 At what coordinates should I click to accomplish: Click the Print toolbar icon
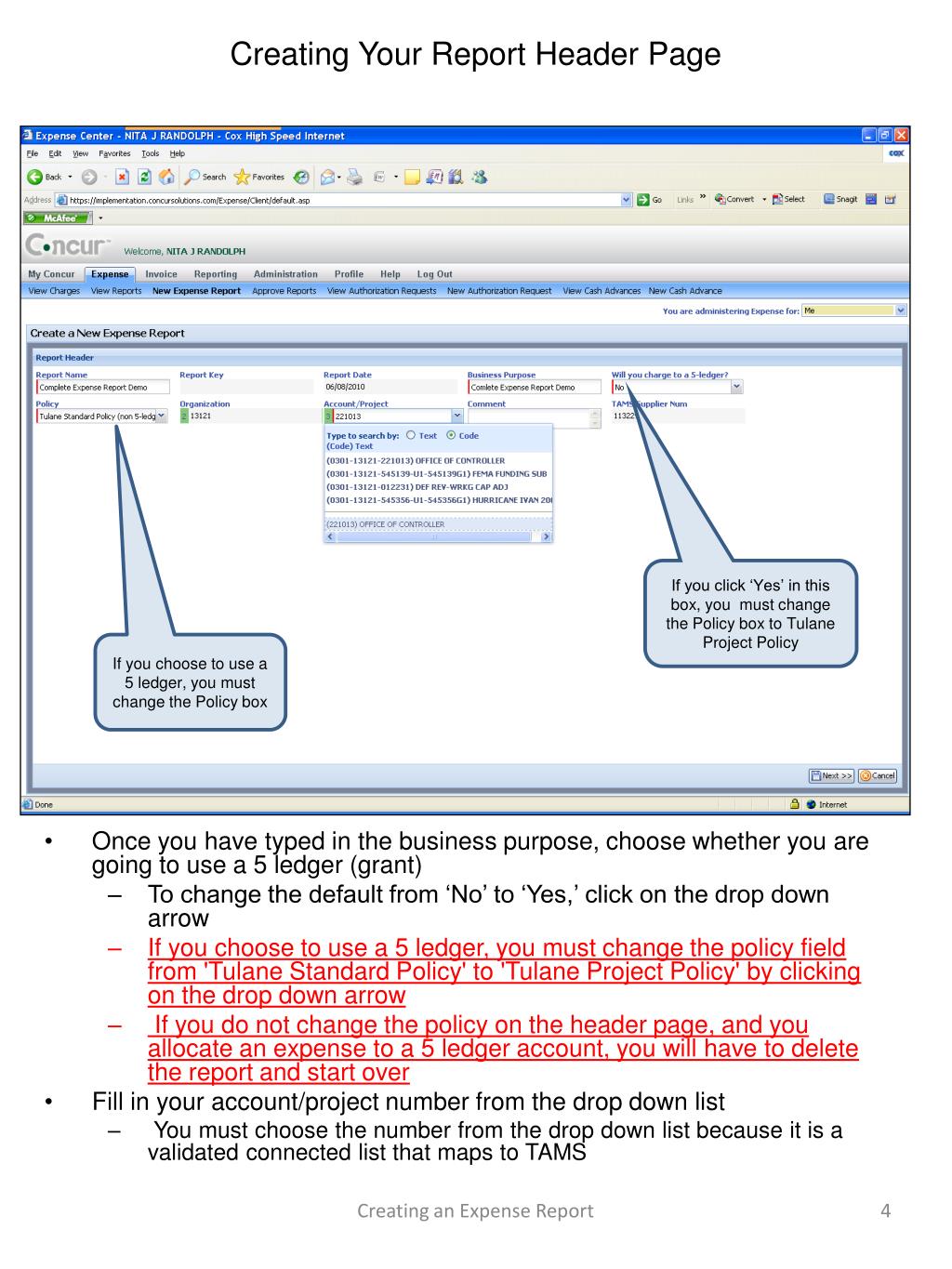tap(354, 177)
